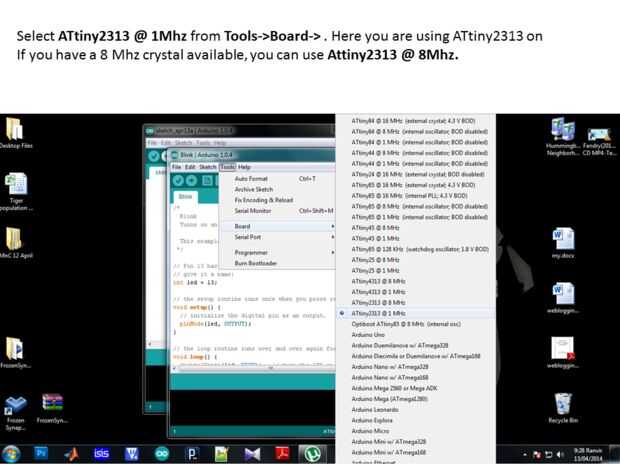The height and width of the screenshot is (465, 620).
Task: Select Arduino Uno from board list
Action: click(415, 335)
